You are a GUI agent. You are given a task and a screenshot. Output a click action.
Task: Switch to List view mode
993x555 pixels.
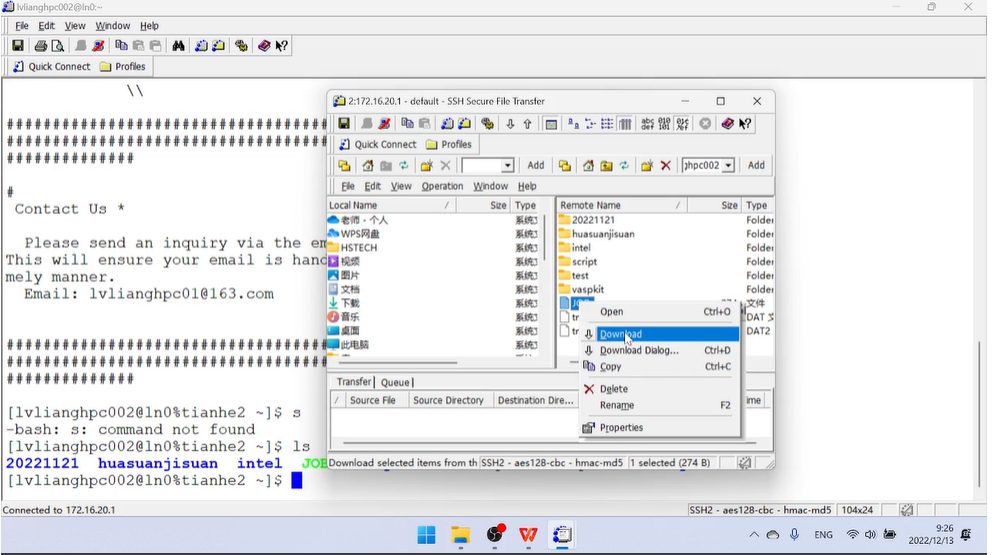pyautogui.click(x=607, y=124)
